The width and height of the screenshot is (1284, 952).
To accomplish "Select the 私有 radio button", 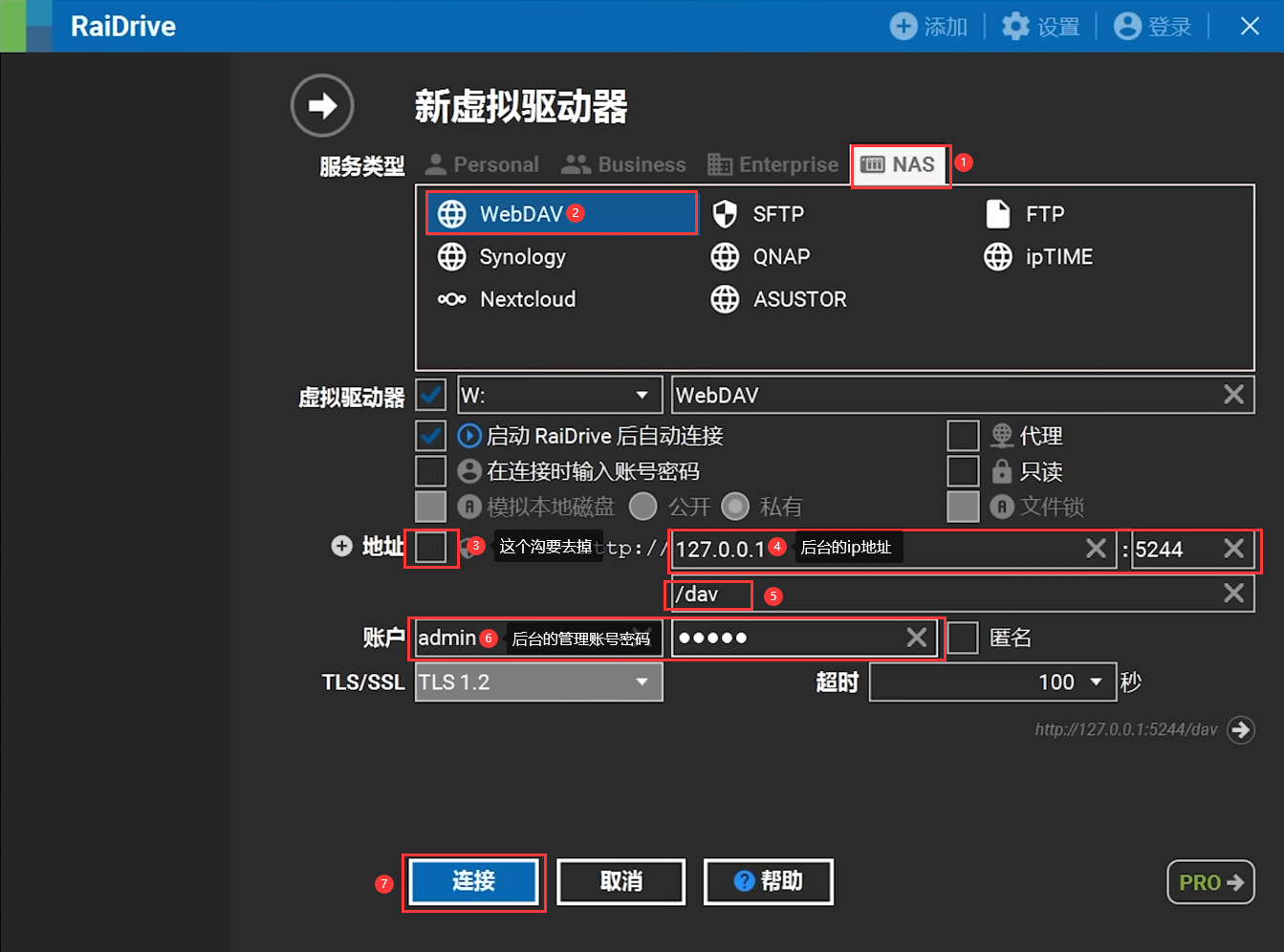I will (735, 507).
